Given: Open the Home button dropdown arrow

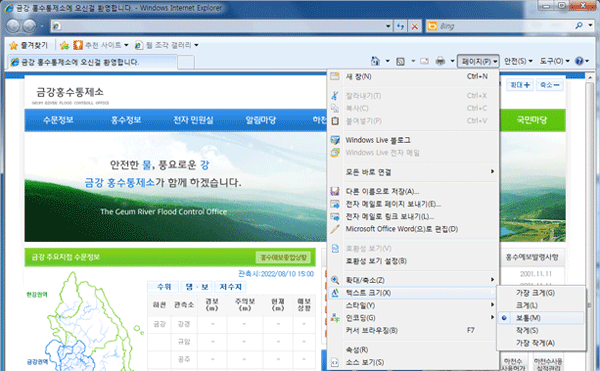Looking at the screenshot, I should 387,61.
